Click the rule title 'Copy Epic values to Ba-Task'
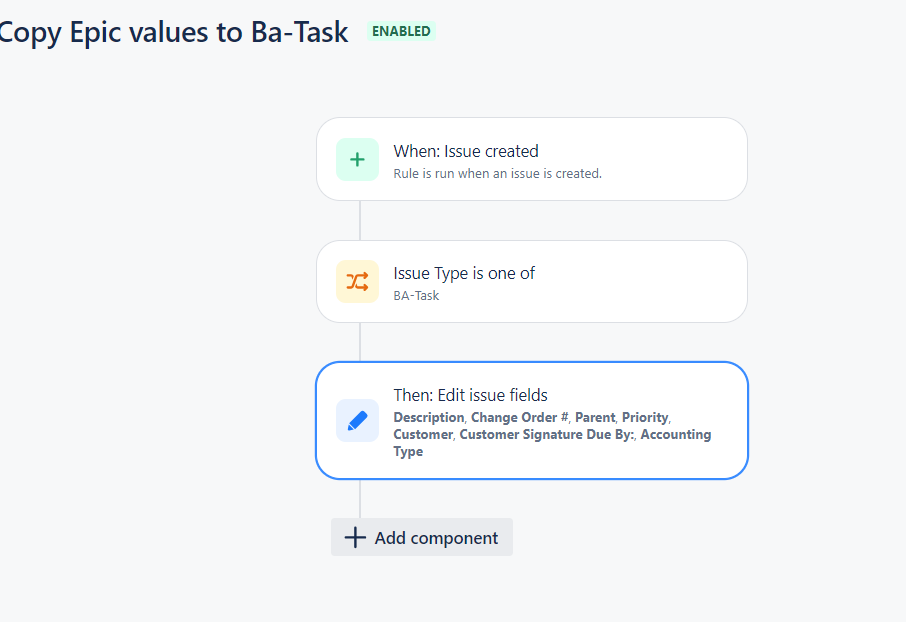The height and width of the screenshot is (622, 906). (175, 32)
